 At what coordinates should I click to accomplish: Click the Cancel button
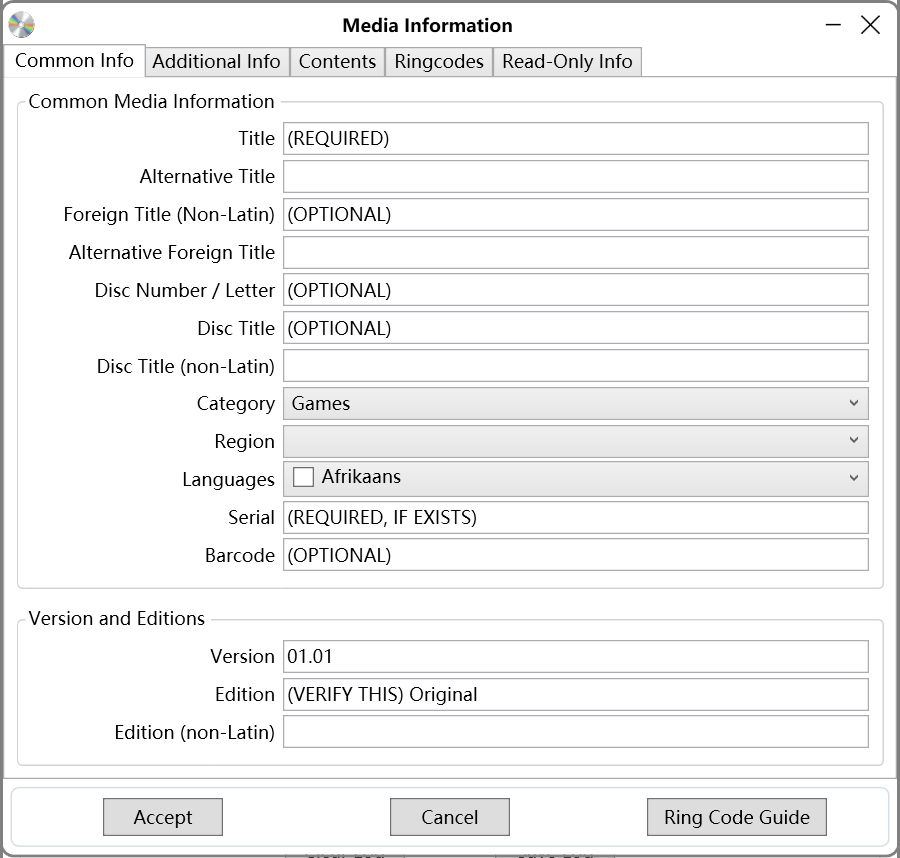tap(449, 817)
